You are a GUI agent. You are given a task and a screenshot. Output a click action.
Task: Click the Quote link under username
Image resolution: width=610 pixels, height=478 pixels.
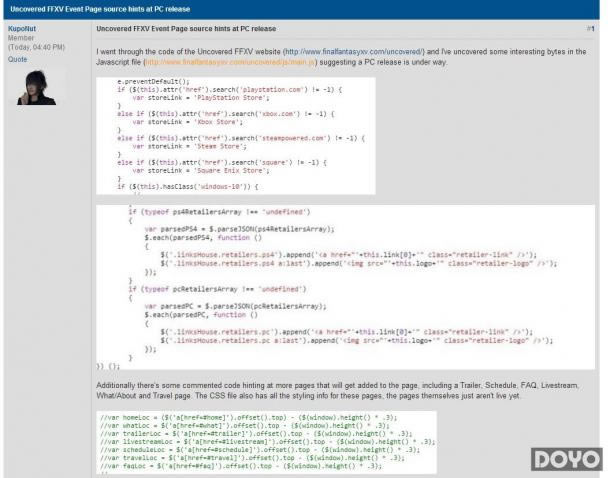[18, 60]
